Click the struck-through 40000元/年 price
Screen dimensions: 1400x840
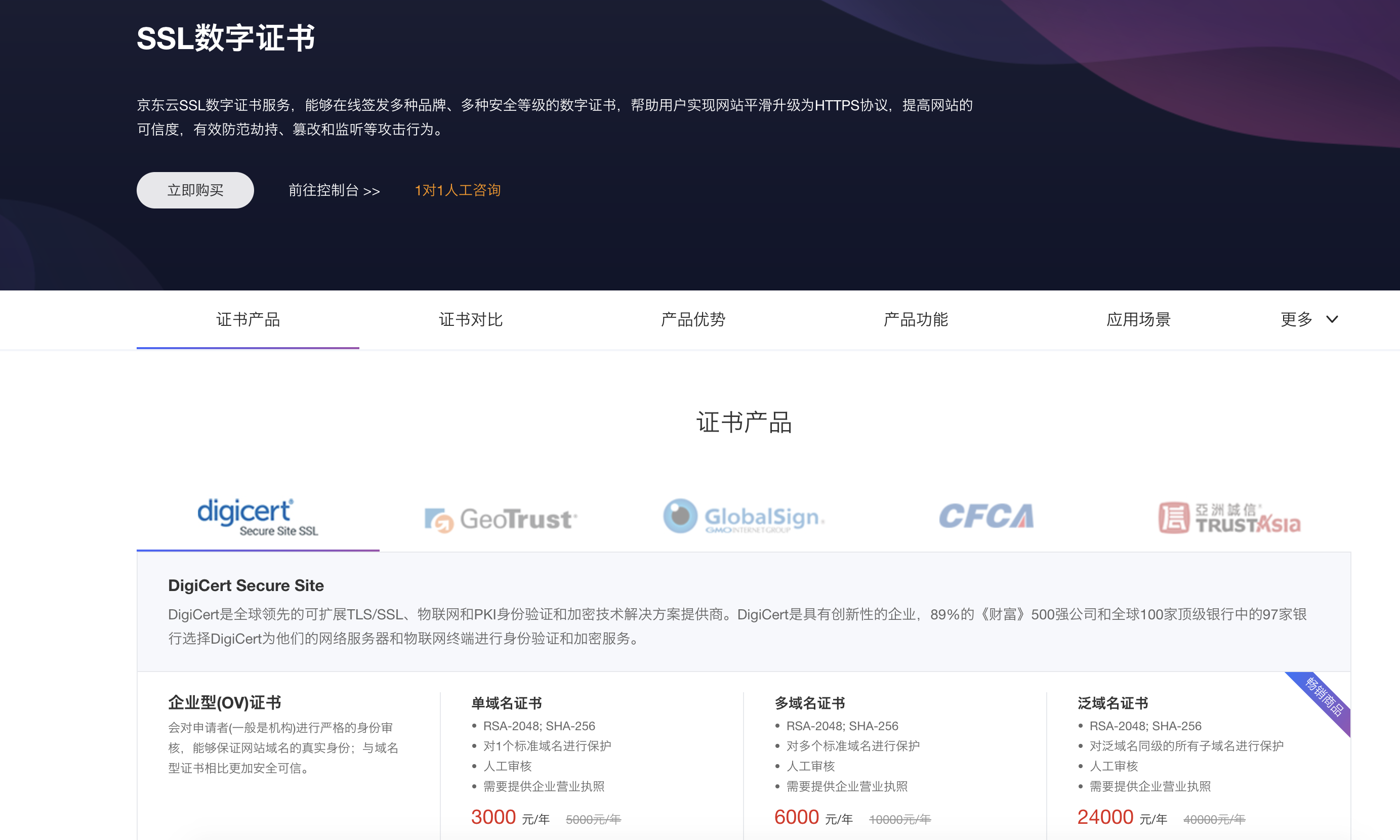[1214, 820]
